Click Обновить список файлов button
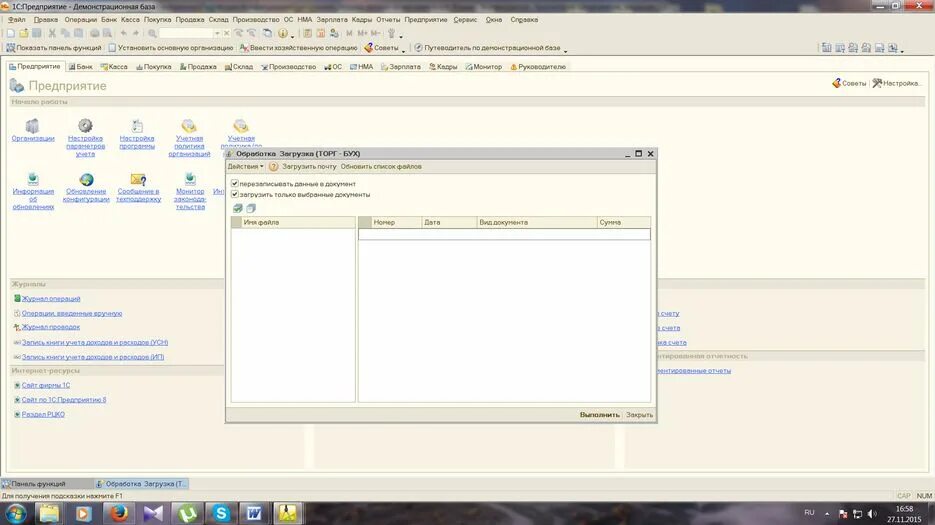Image resolution: width=935 pixels, height=525 pixels. click(381, 167)
